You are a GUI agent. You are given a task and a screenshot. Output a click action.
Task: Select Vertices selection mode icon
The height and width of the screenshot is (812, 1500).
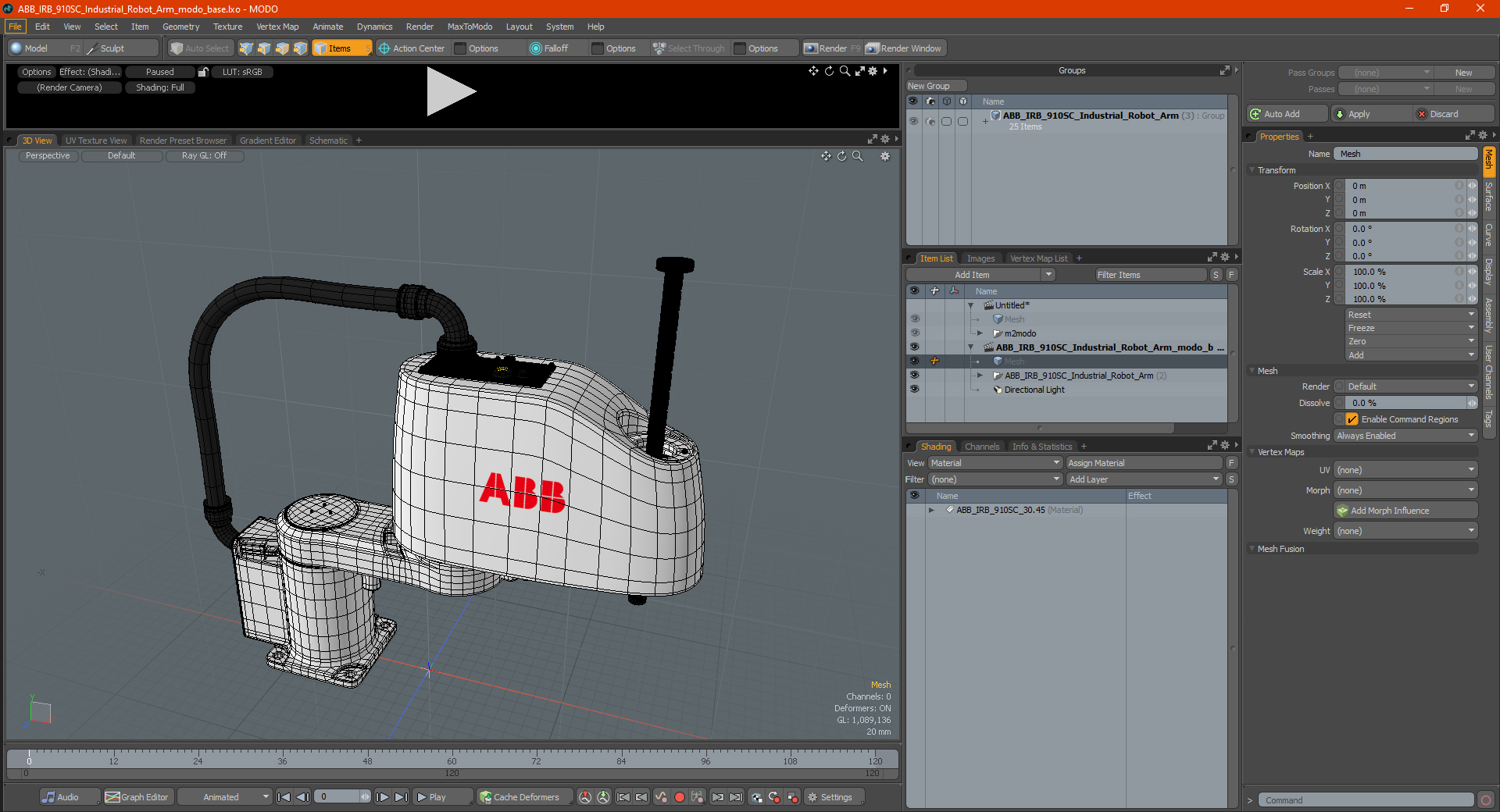tap(246, 48)
